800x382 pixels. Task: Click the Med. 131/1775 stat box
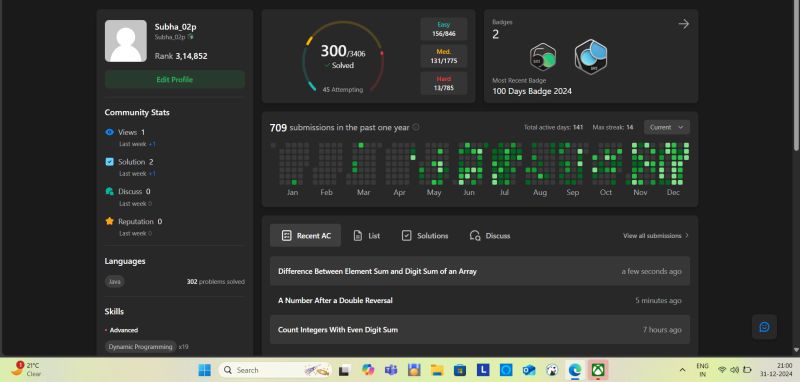(x=444, y=56)
